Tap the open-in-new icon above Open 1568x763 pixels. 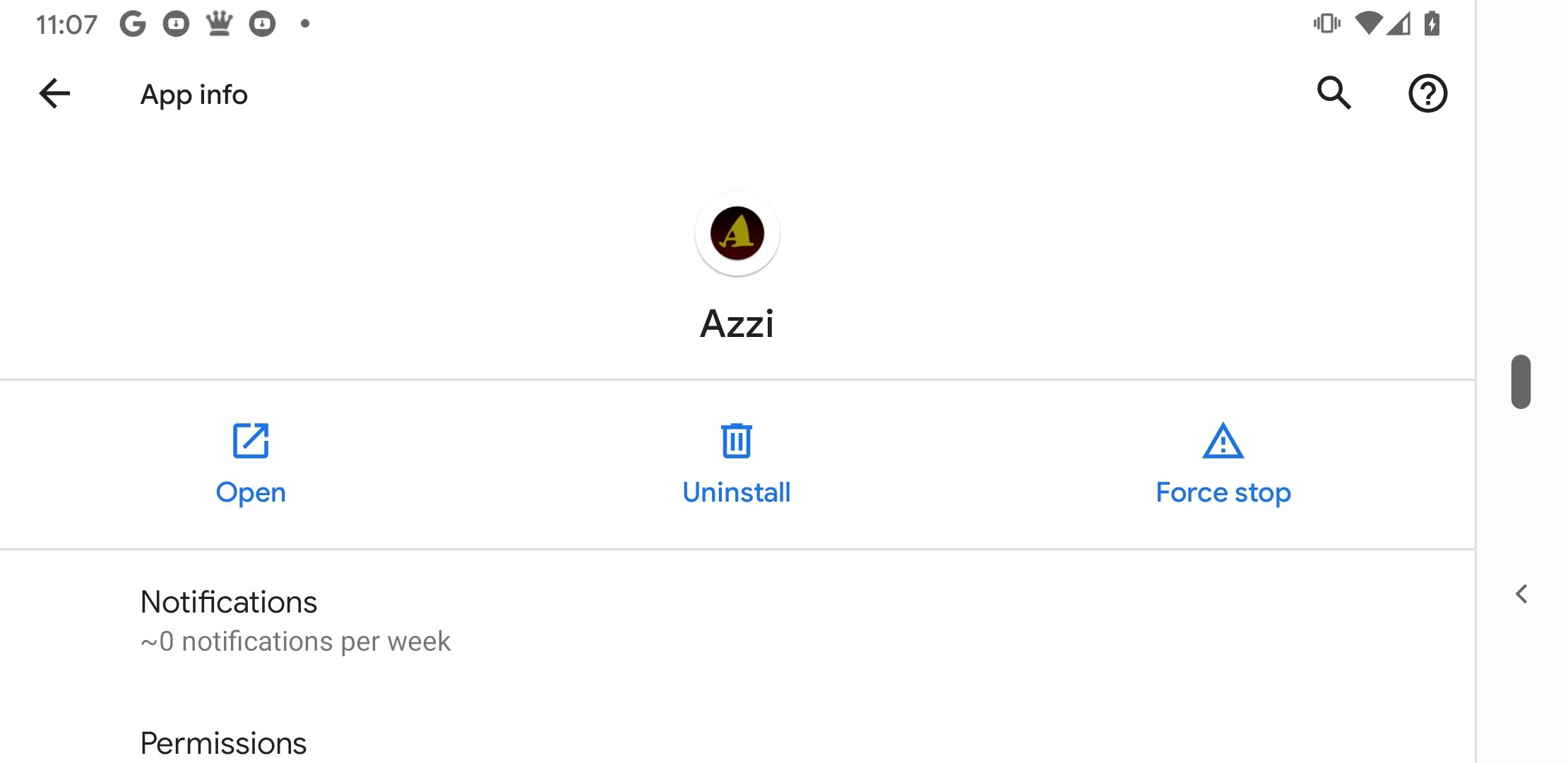coord(251,441)
